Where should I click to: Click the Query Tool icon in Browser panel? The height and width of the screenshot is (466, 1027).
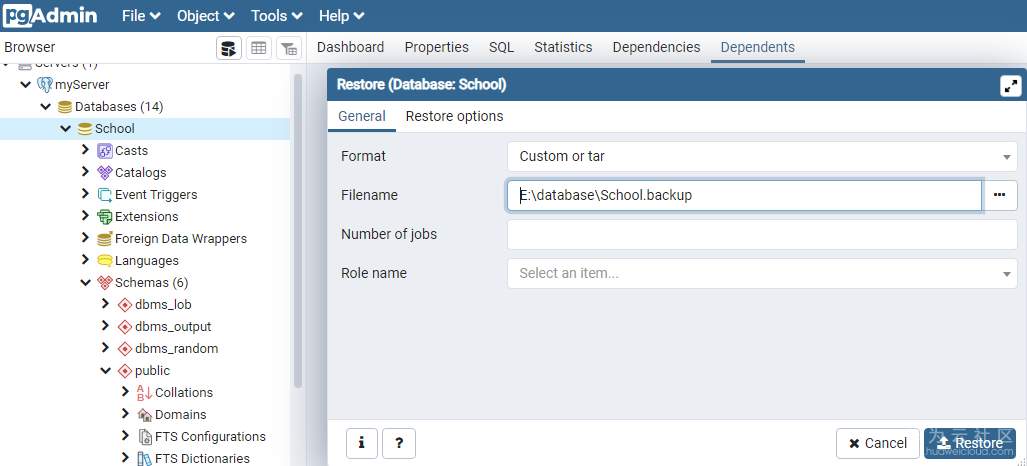tap(229, 48)
